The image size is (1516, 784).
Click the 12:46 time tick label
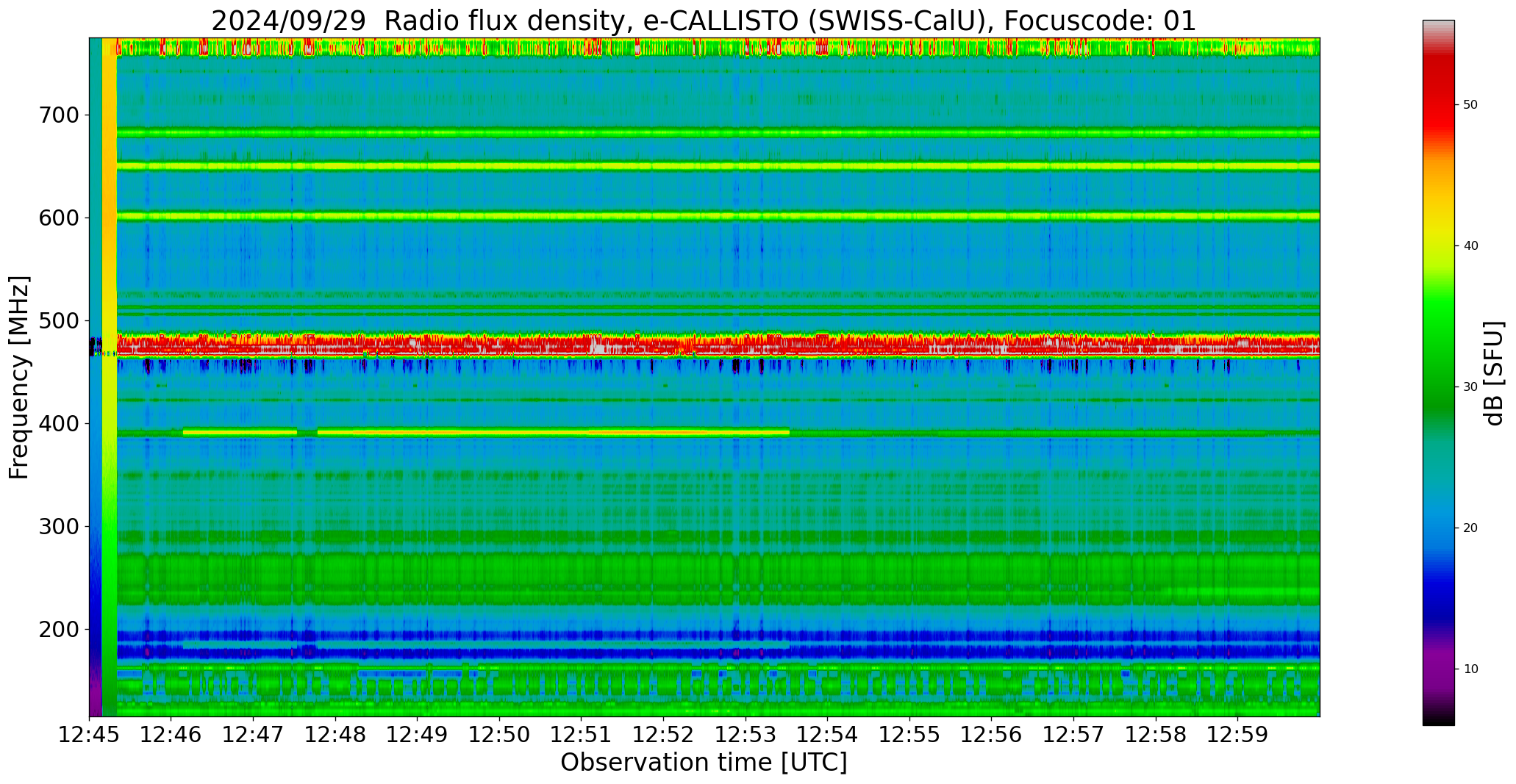click(x=171, y=734)
